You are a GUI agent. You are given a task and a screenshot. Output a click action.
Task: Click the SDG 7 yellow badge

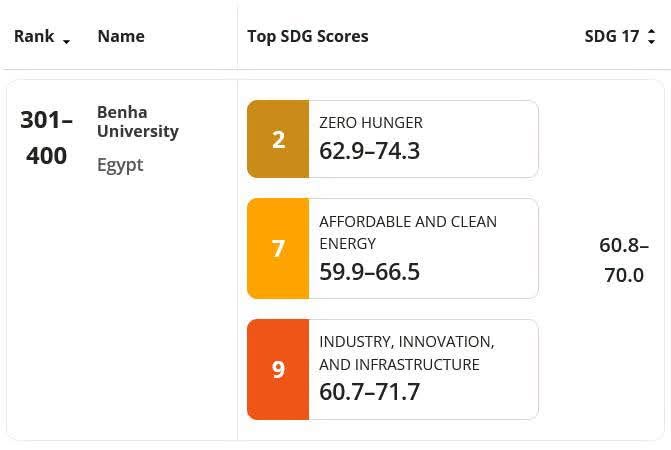click(x=278, y=248)
